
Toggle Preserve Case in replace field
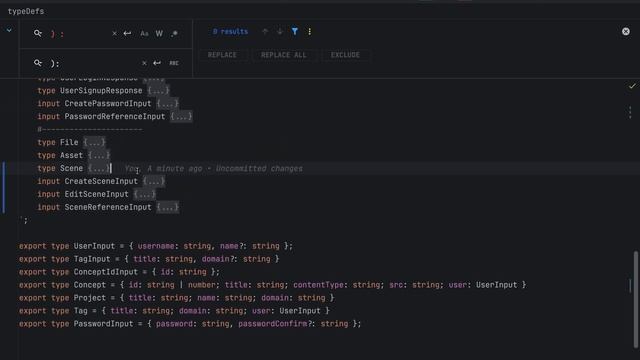pos(174,63)
